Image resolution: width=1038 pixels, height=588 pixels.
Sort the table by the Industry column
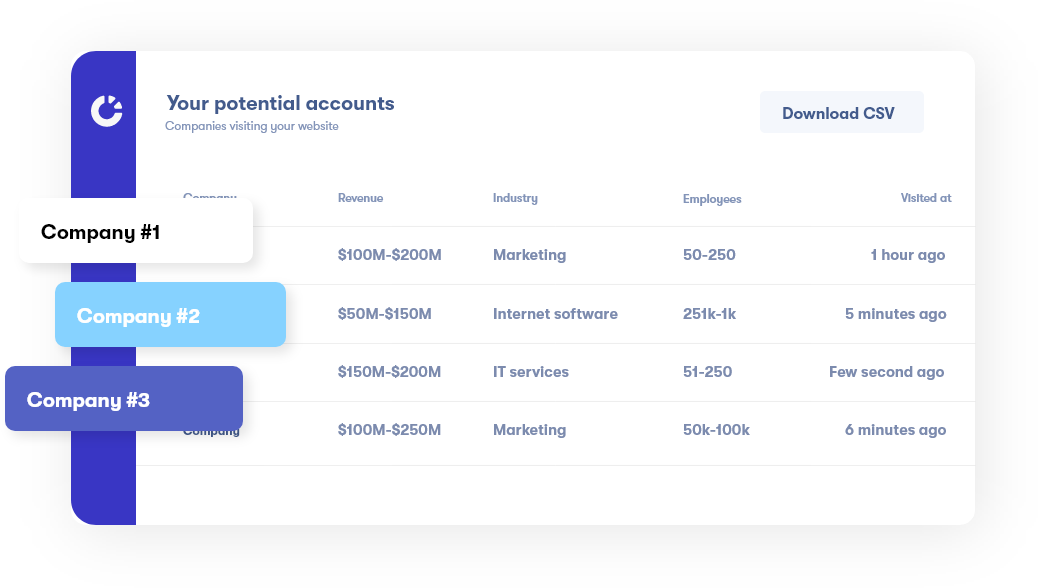click(514, 198)
